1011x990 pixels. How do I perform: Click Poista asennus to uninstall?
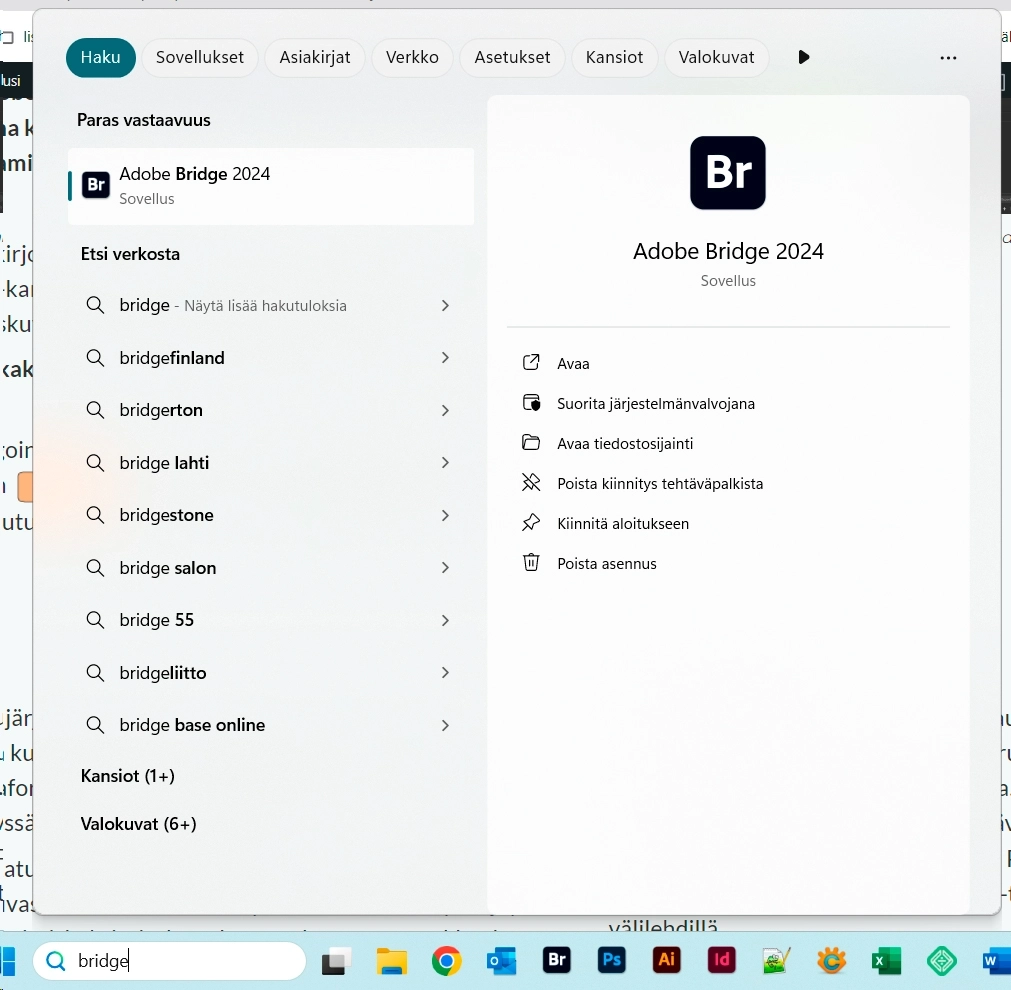[606, 564]
